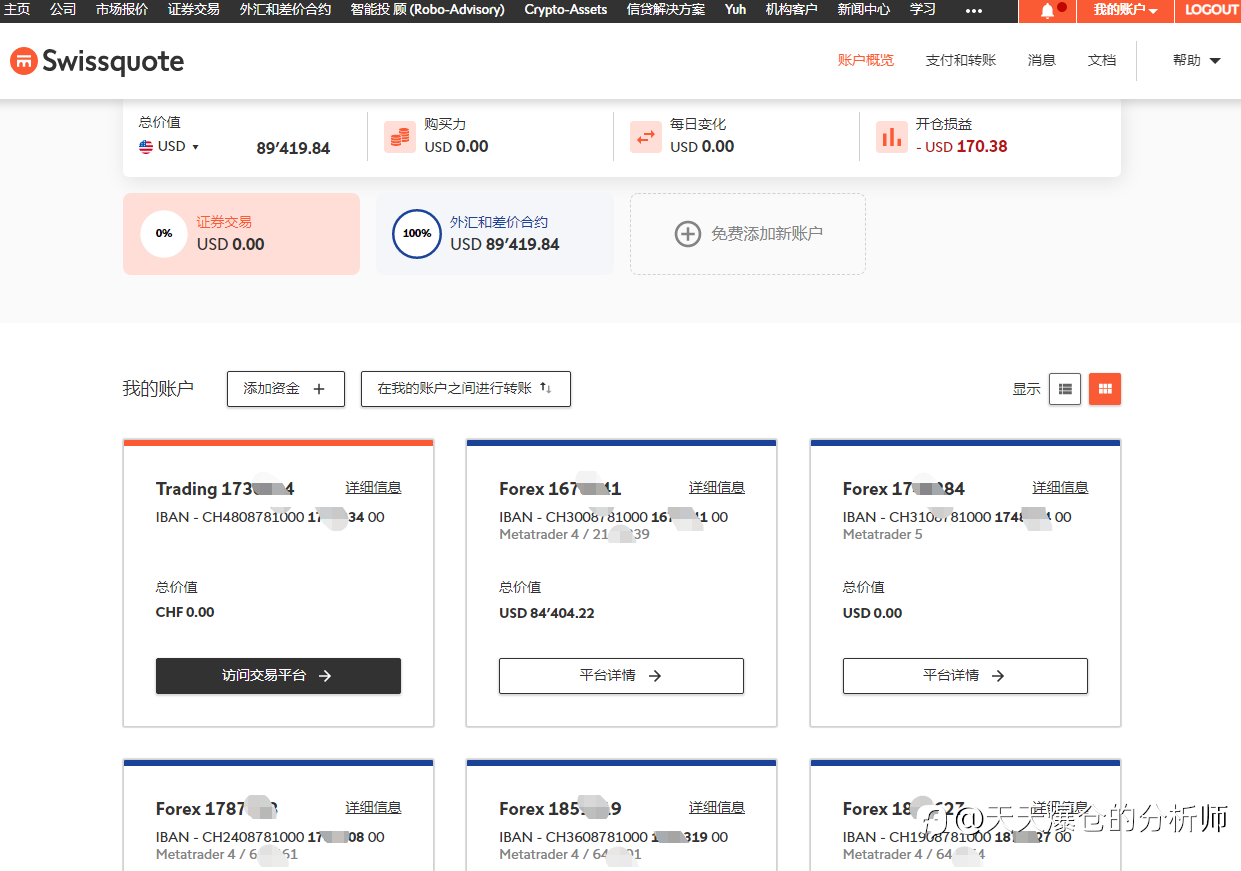Click the 100% circle on 外汇和差价合约 card
Image resolution: width=1241 pixels, height=871 pixels.
pyautogui.click(x=417, y=233)
